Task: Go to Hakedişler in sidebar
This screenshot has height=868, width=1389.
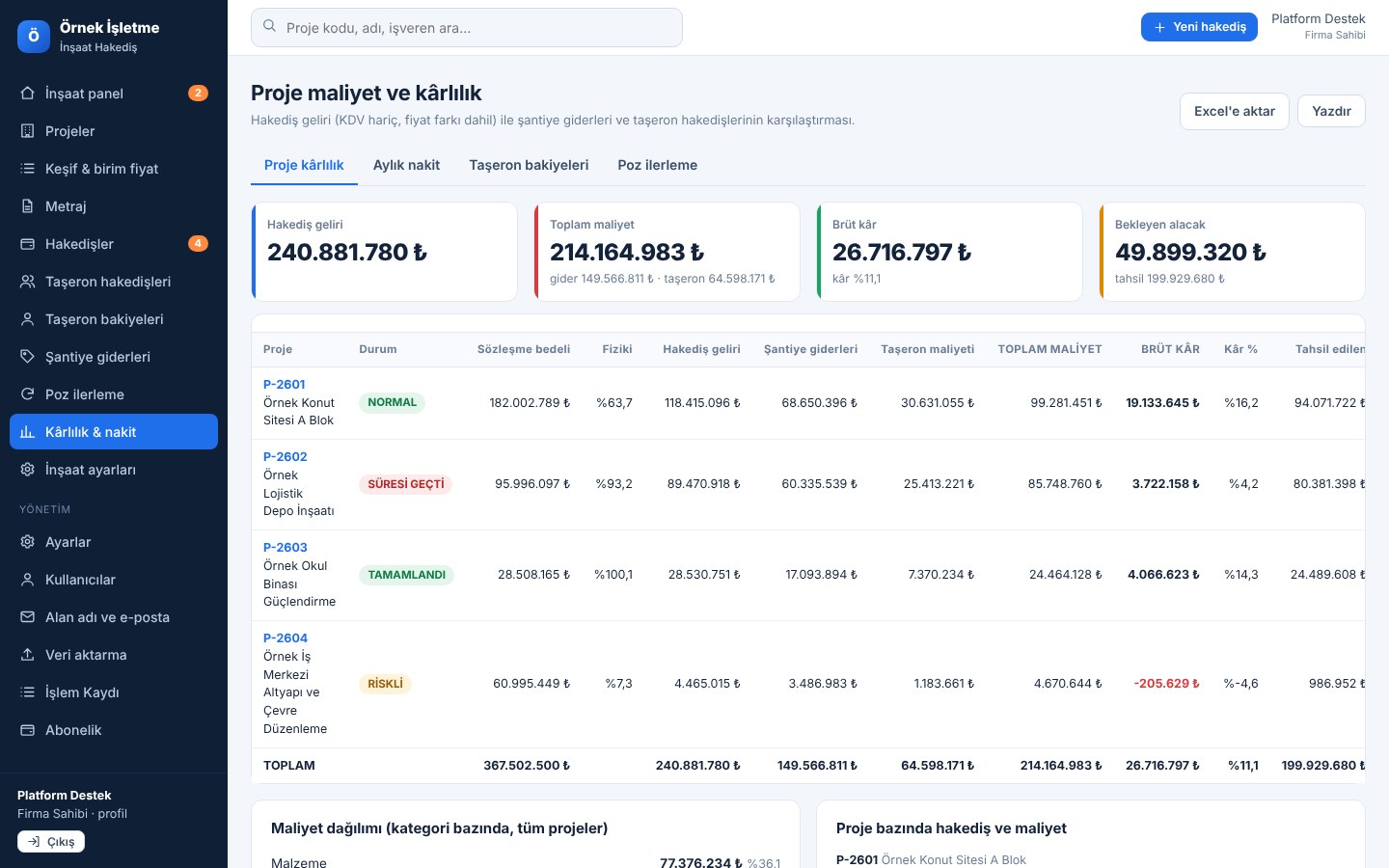Action: click(x=114, y=244)
